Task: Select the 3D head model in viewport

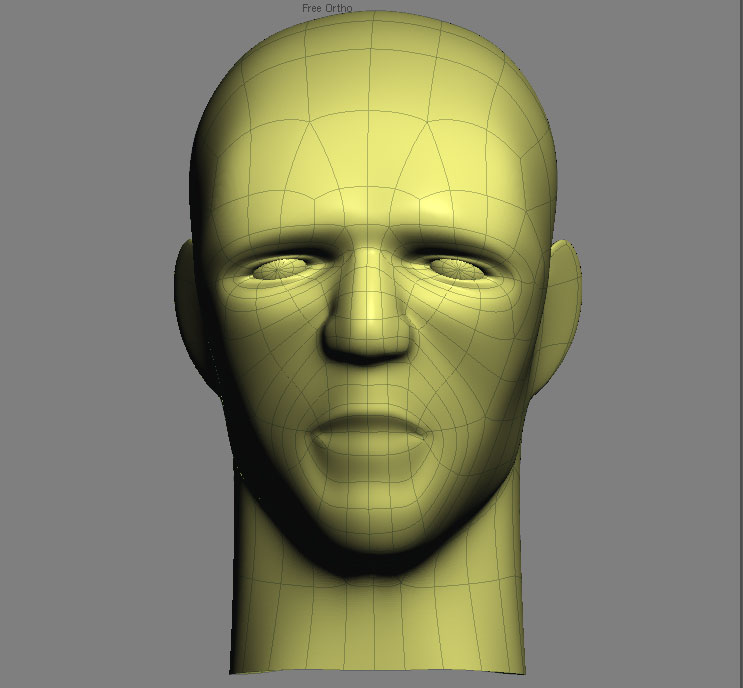Action: pyautogui.click(x=378, y=341)
